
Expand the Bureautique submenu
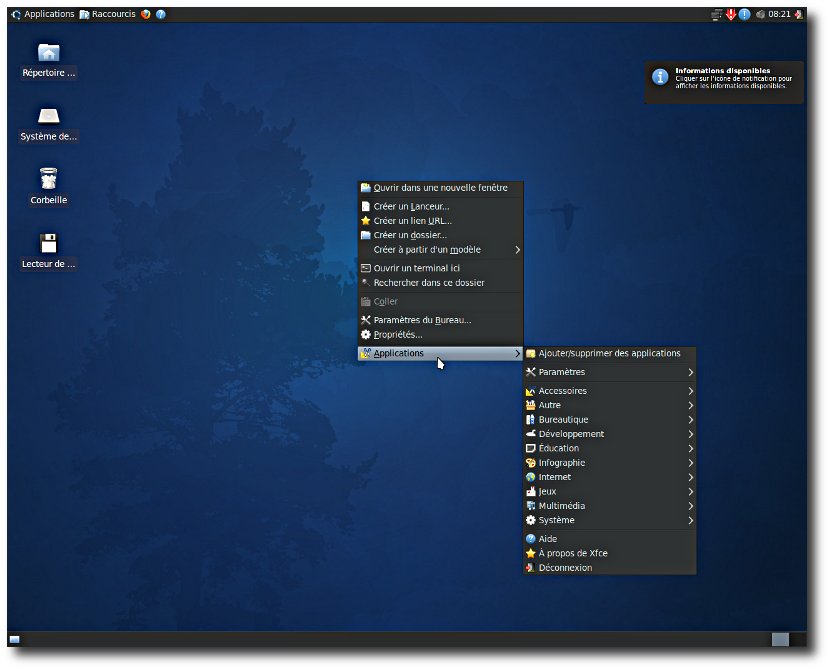pyautogui.click(x=609, y=420)
